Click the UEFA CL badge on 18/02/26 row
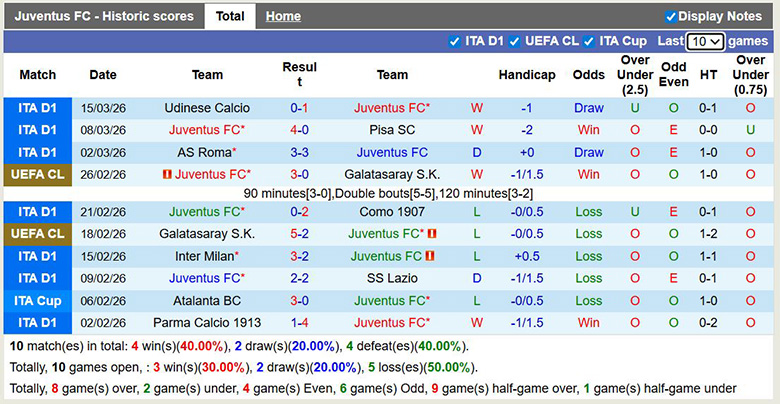Viewport: 780px width, 404px height. [38, 234]
